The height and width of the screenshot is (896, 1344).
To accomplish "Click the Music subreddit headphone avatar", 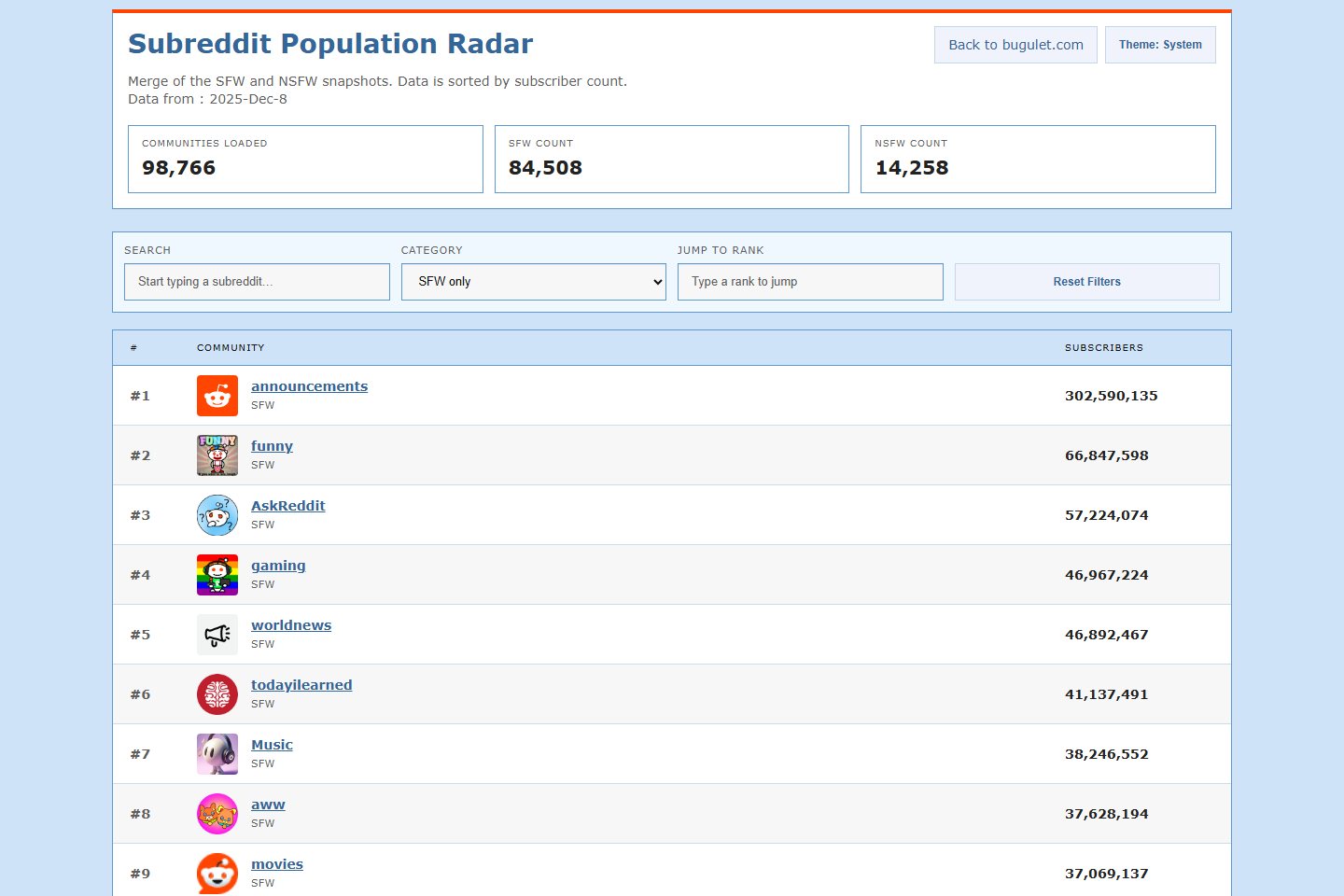I will pyautogui.click(x=217, y=754).
